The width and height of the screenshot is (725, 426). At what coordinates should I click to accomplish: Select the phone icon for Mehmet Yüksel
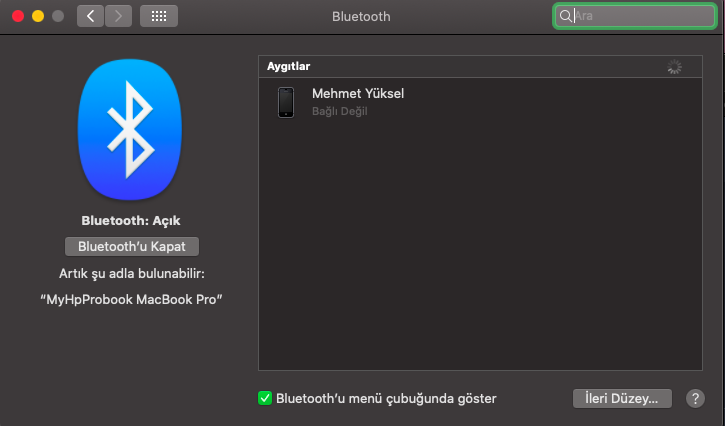click(286, 102)
